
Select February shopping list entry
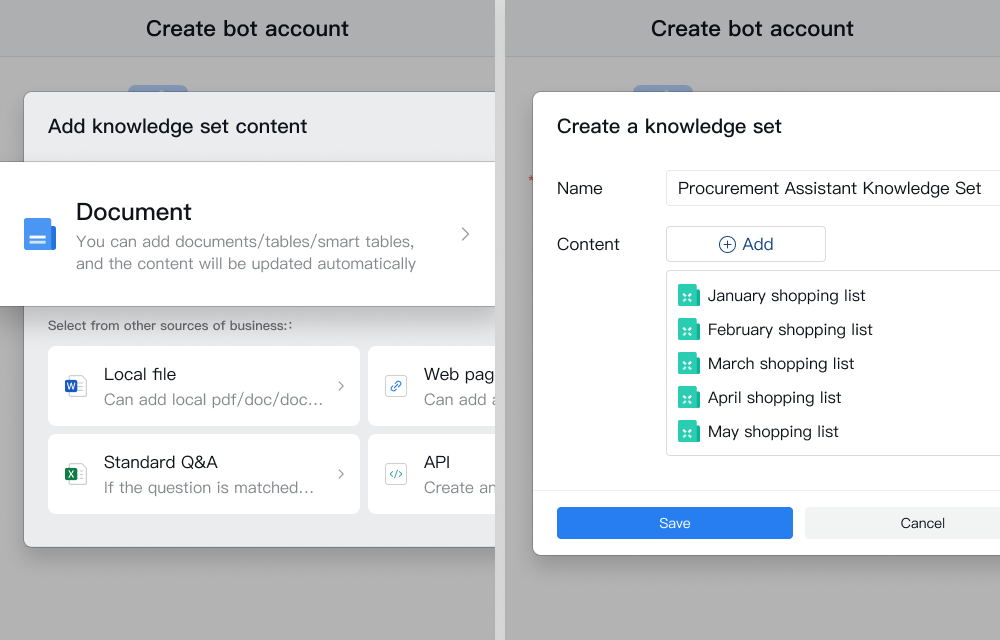point(790,330)
